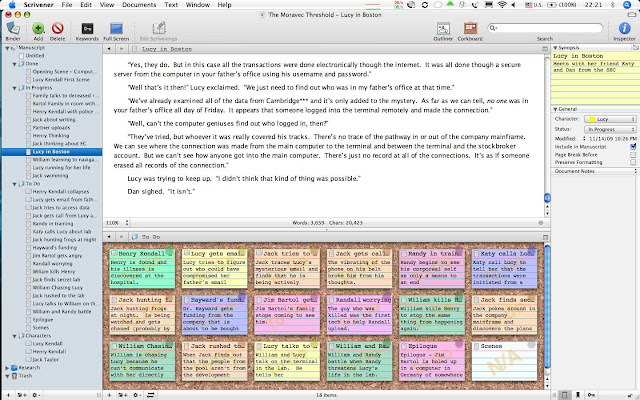Open the 110% zoom dropdown
Screen dimensions: 640x400
tap(118, 223)
